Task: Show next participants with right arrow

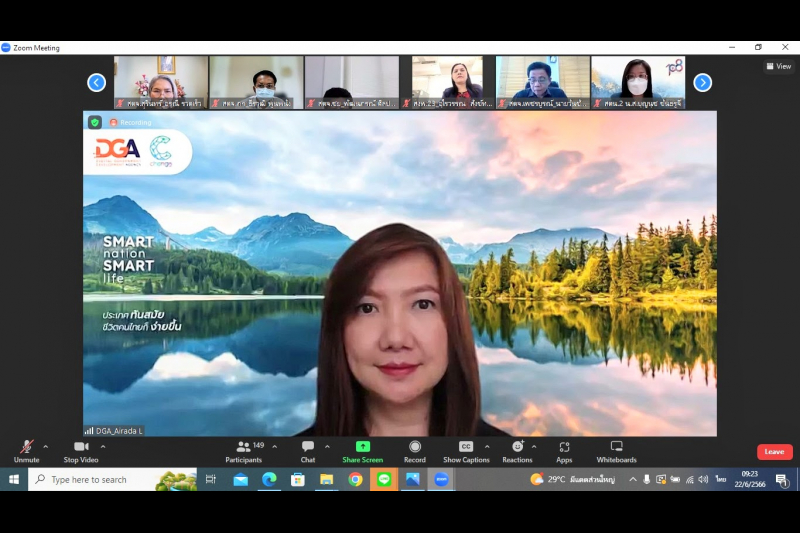Action: (702, 82)
